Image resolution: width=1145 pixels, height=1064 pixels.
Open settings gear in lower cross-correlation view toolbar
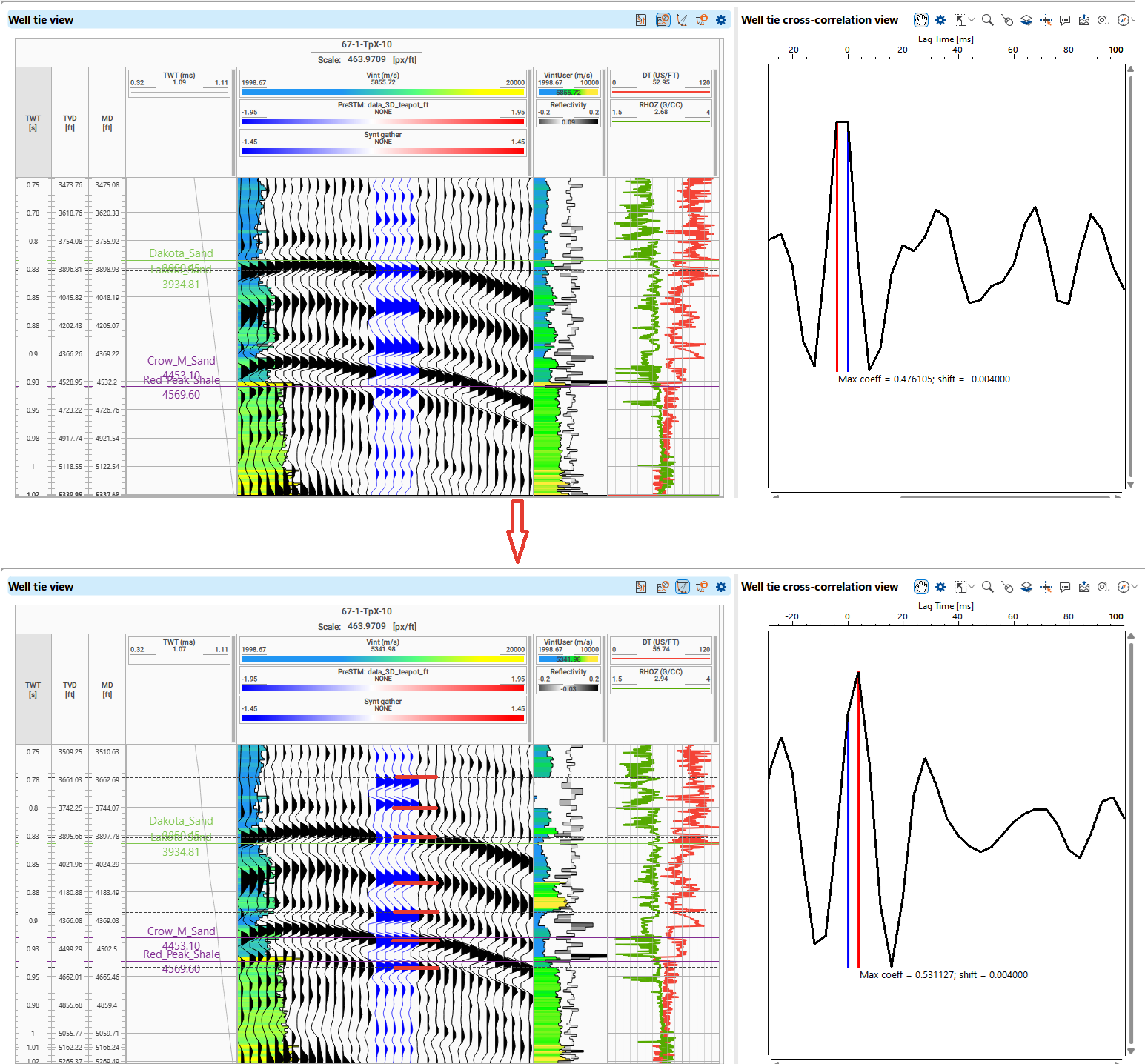coord(940,587)
